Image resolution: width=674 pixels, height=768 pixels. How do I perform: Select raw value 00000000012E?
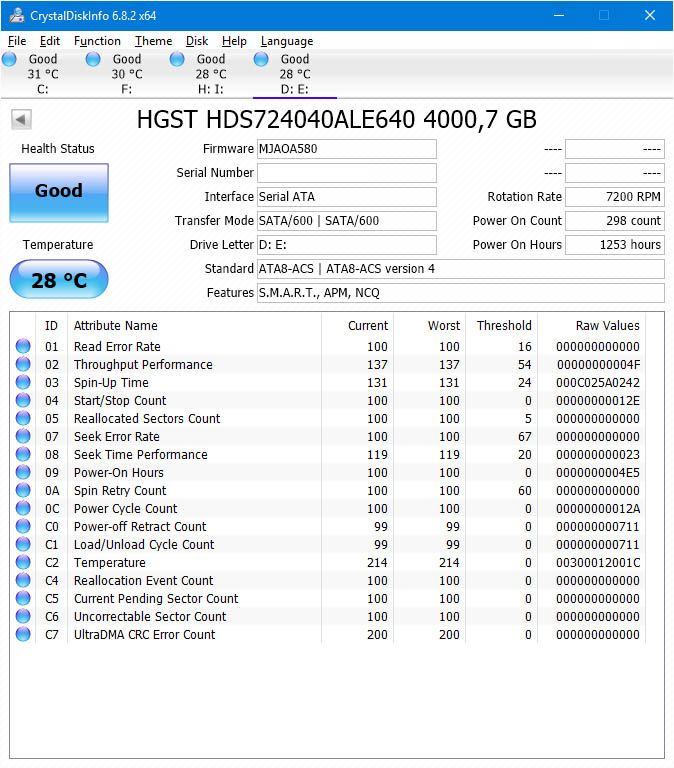click(598, 401)
